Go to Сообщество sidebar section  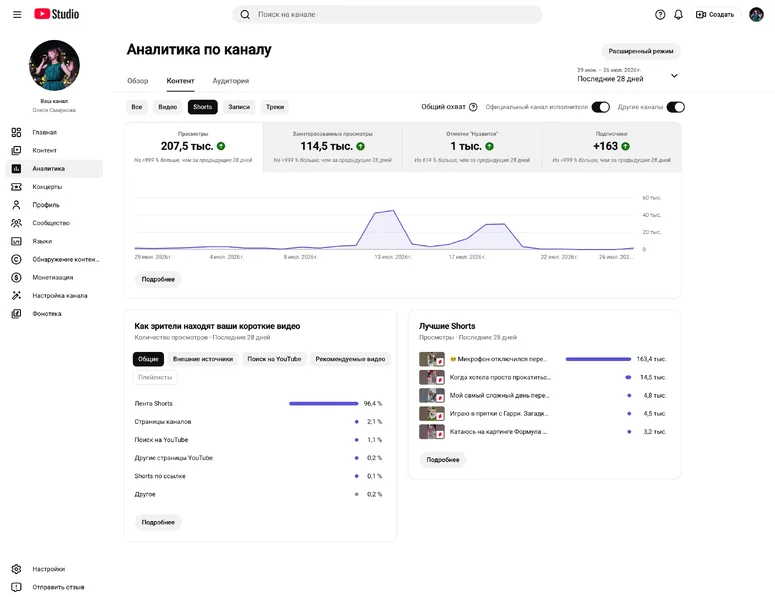tap(51, 223)
